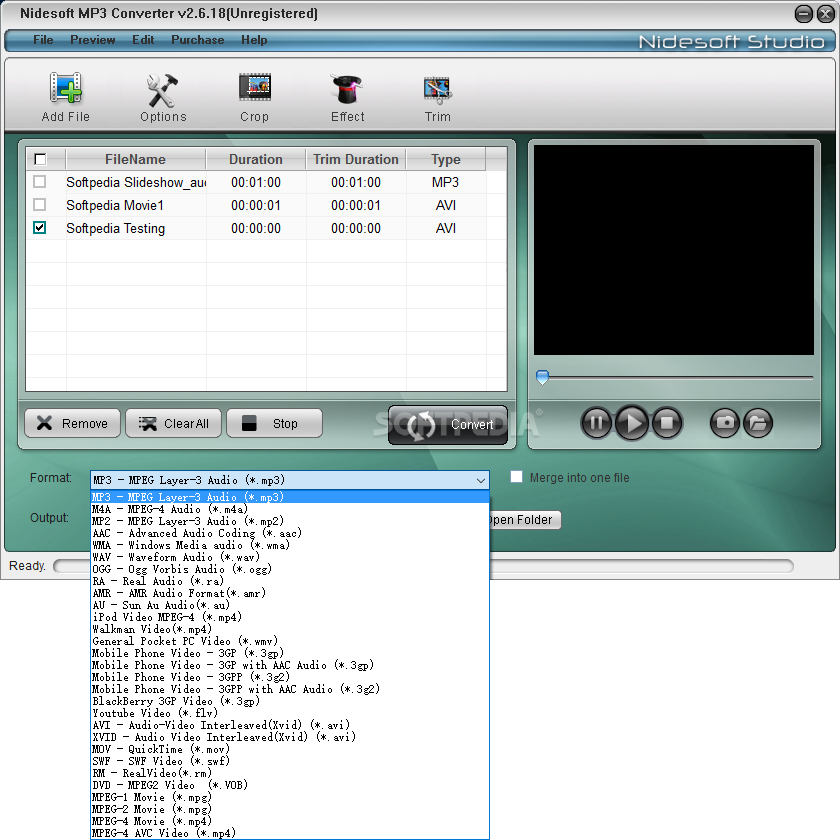The height and width of the screenshot is (840, 840).
Task: Pick MPEG-4 AVC Video option
Action: click(x=290, y=833)
